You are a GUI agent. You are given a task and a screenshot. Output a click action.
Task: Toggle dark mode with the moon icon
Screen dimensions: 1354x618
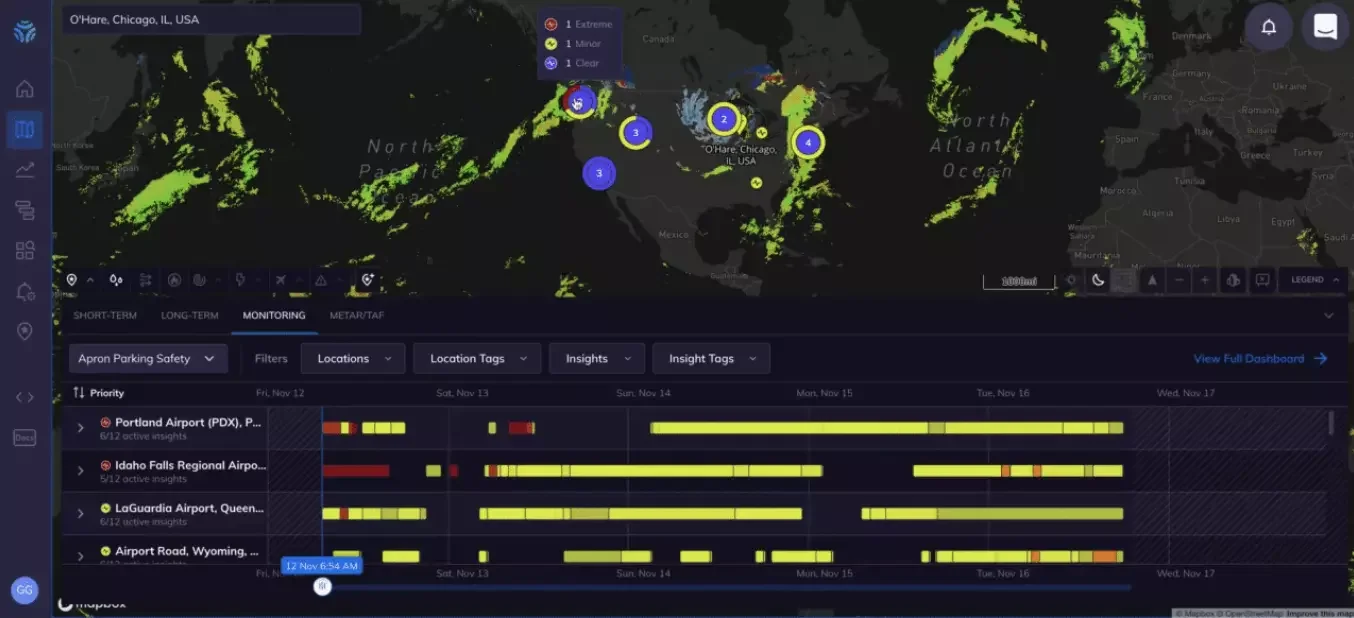tap(1097, 280)
